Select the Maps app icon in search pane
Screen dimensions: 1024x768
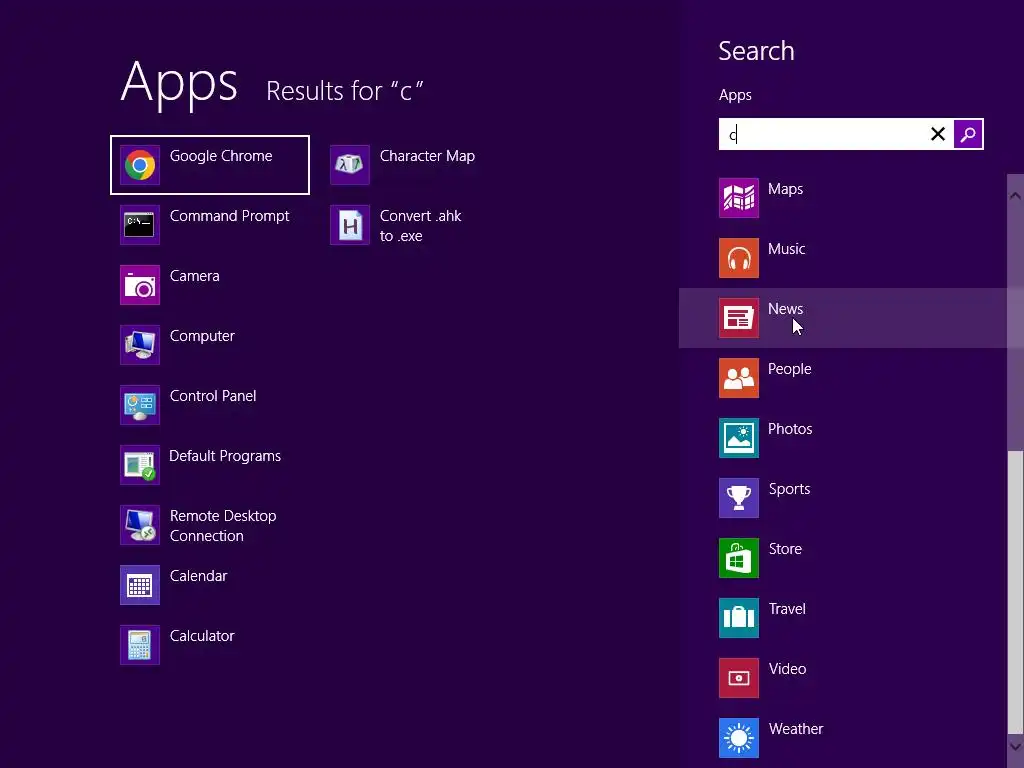click(739, 198)
